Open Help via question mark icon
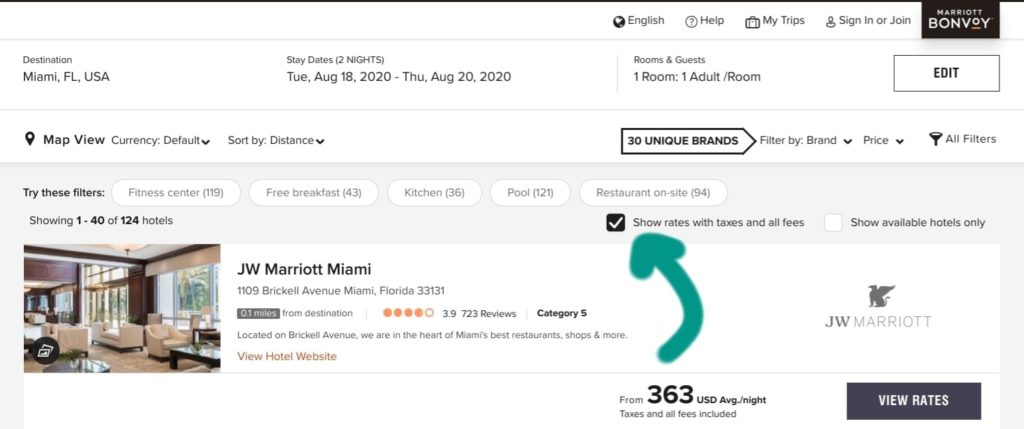The height and width of the screenshot is (429, 1024). point(691,21)
